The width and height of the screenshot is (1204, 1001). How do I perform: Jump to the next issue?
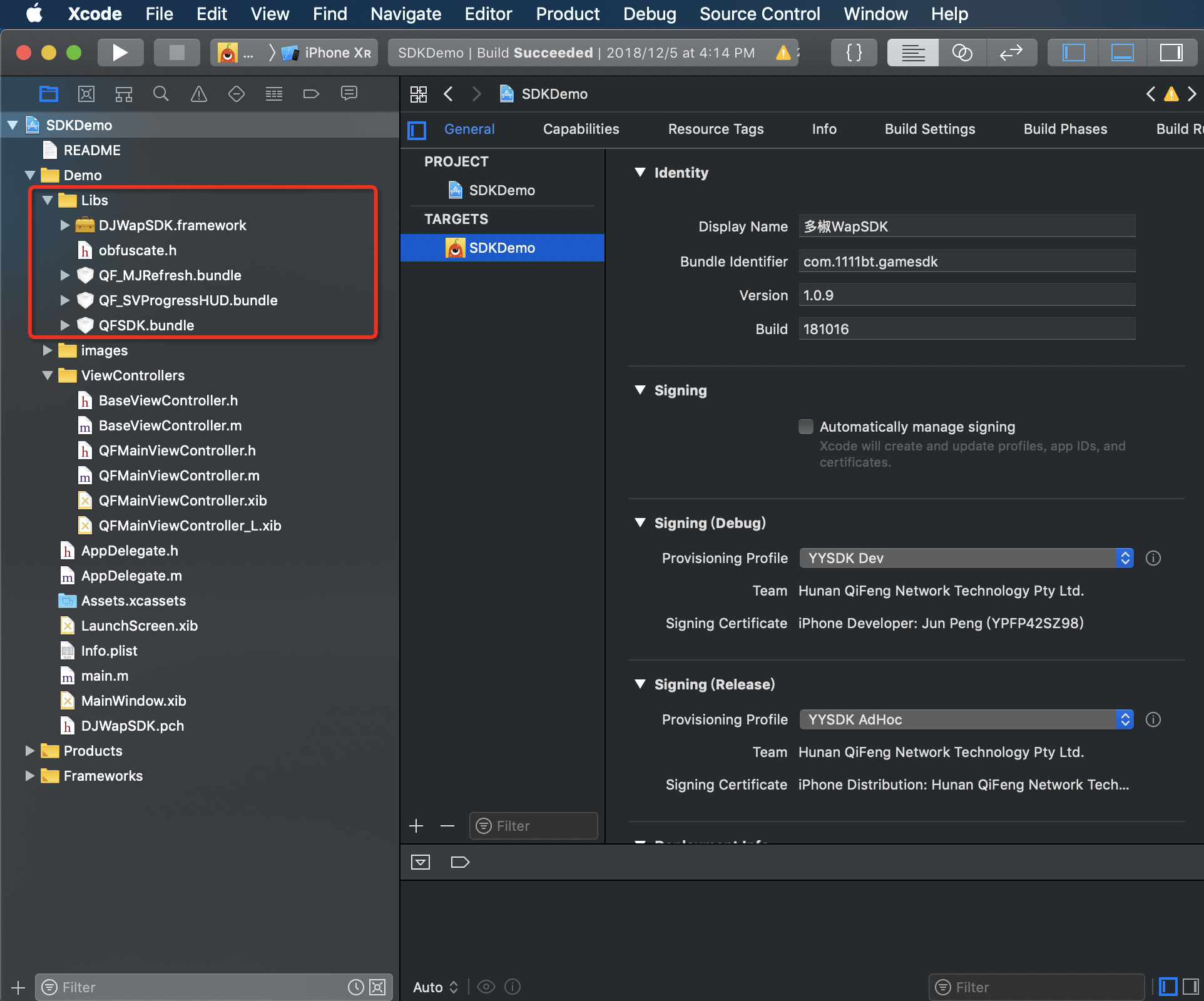coord(1192,94)
